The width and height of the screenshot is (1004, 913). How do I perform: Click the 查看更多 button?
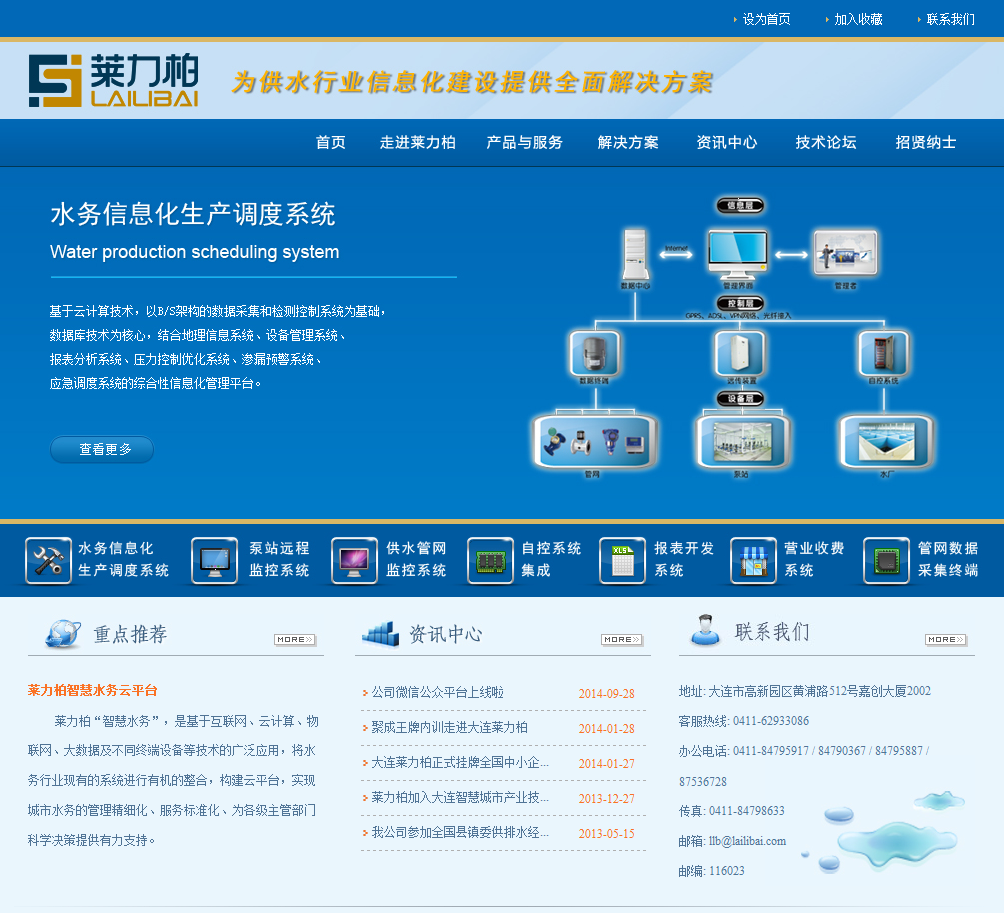pos(102,449)
